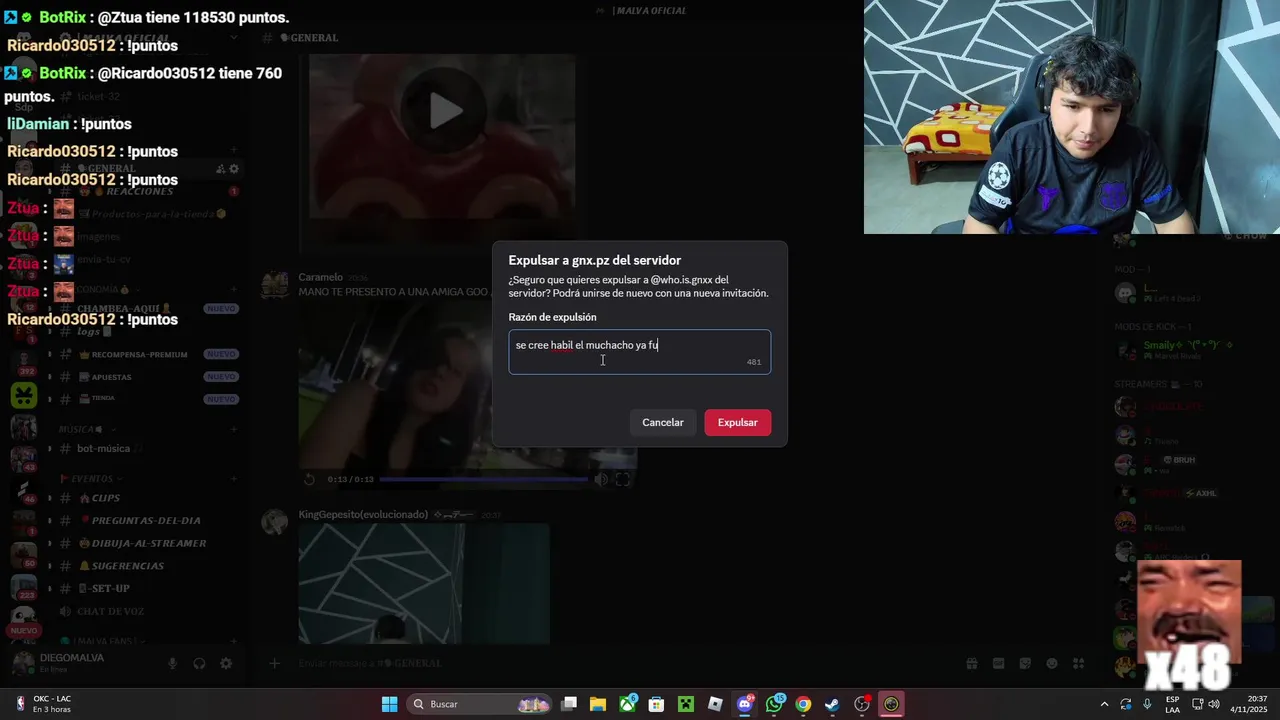The image size is (1280, 720).
Task: Open Discord user settings gear
Action: click(226, 663)
